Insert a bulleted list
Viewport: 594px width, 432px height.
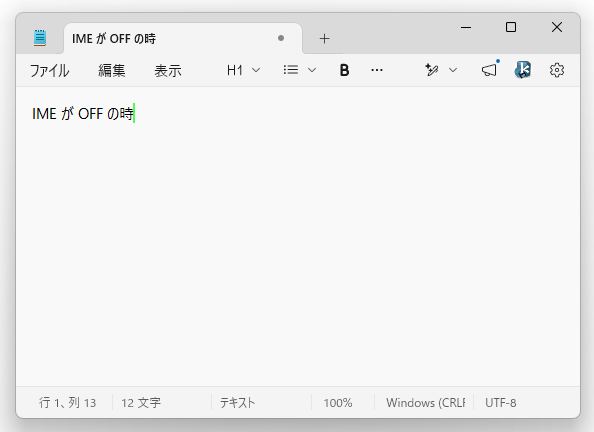[291, 70]
